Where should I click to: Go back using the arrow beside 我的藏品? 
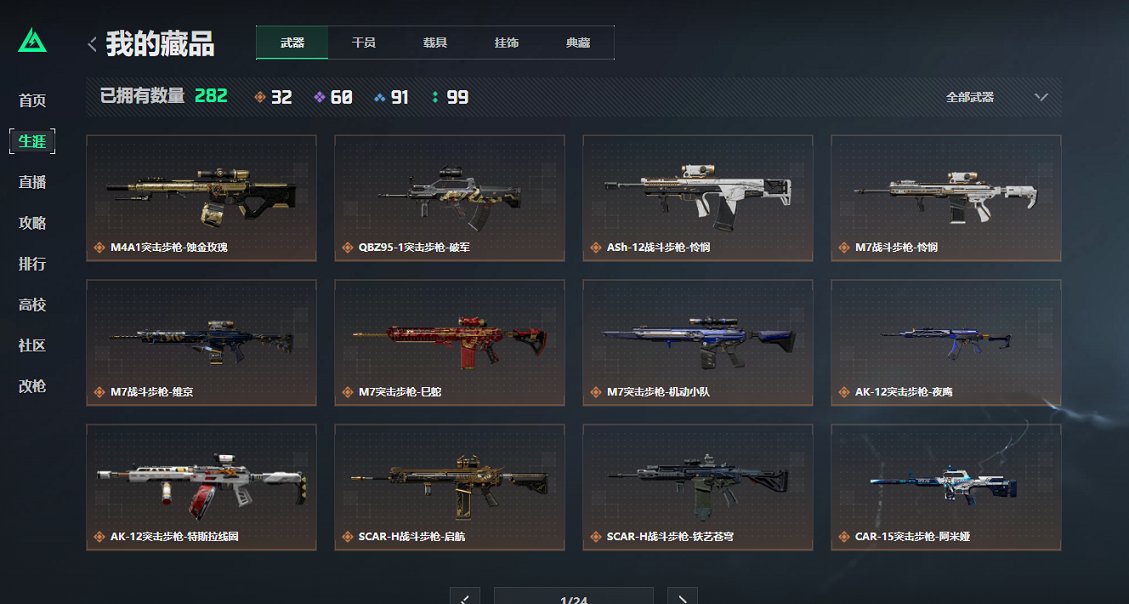(92, 44)
